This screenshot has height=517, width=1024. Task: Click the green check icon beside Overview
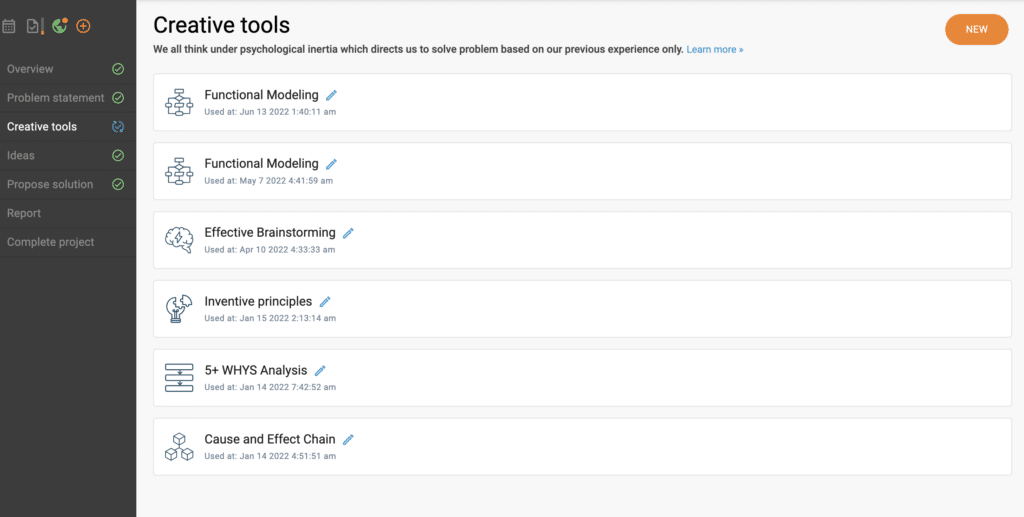(118, 69)
